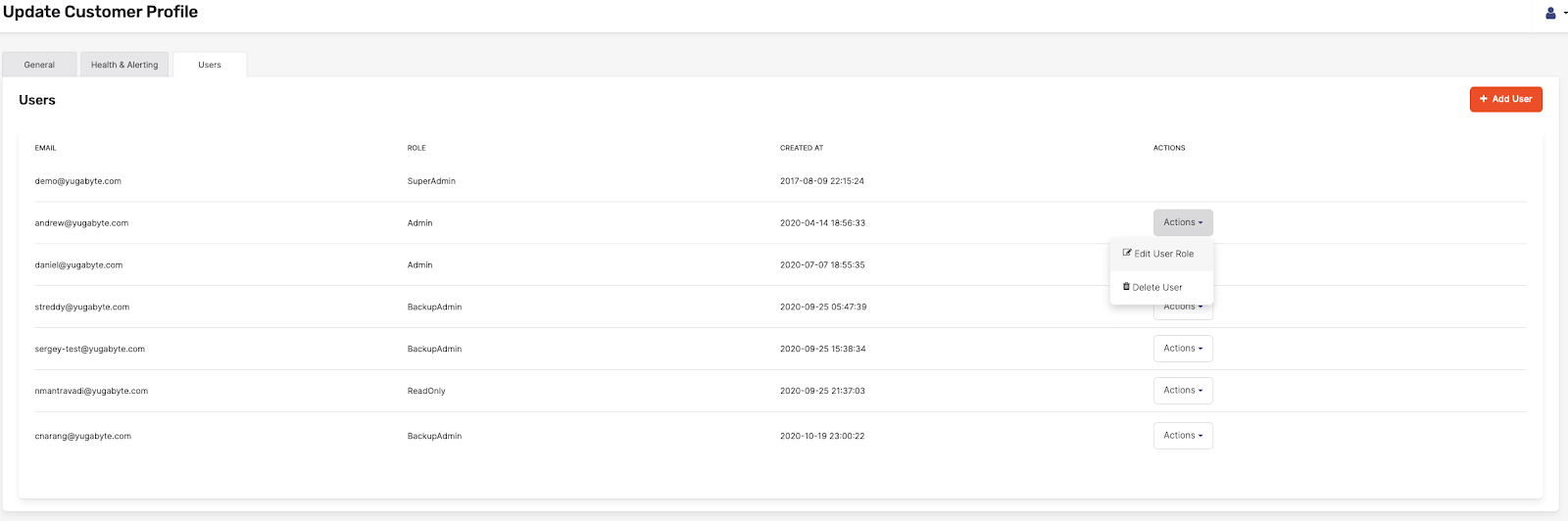Switch to the General tab
The image size is (1568, 521).
[x=39, y=65]
